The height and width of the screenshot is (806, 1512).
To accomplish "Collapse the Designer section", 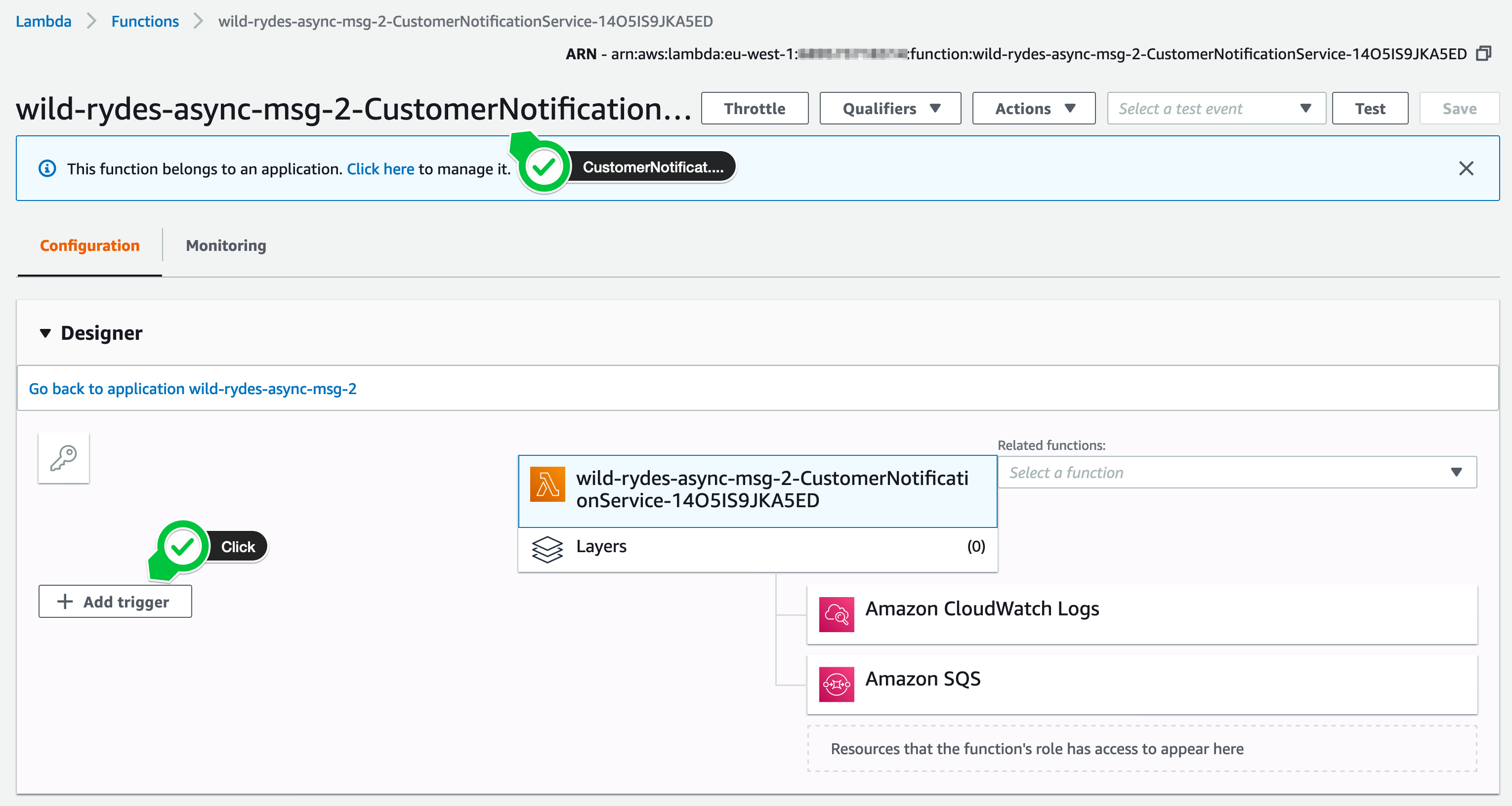I will coord(45,333).
